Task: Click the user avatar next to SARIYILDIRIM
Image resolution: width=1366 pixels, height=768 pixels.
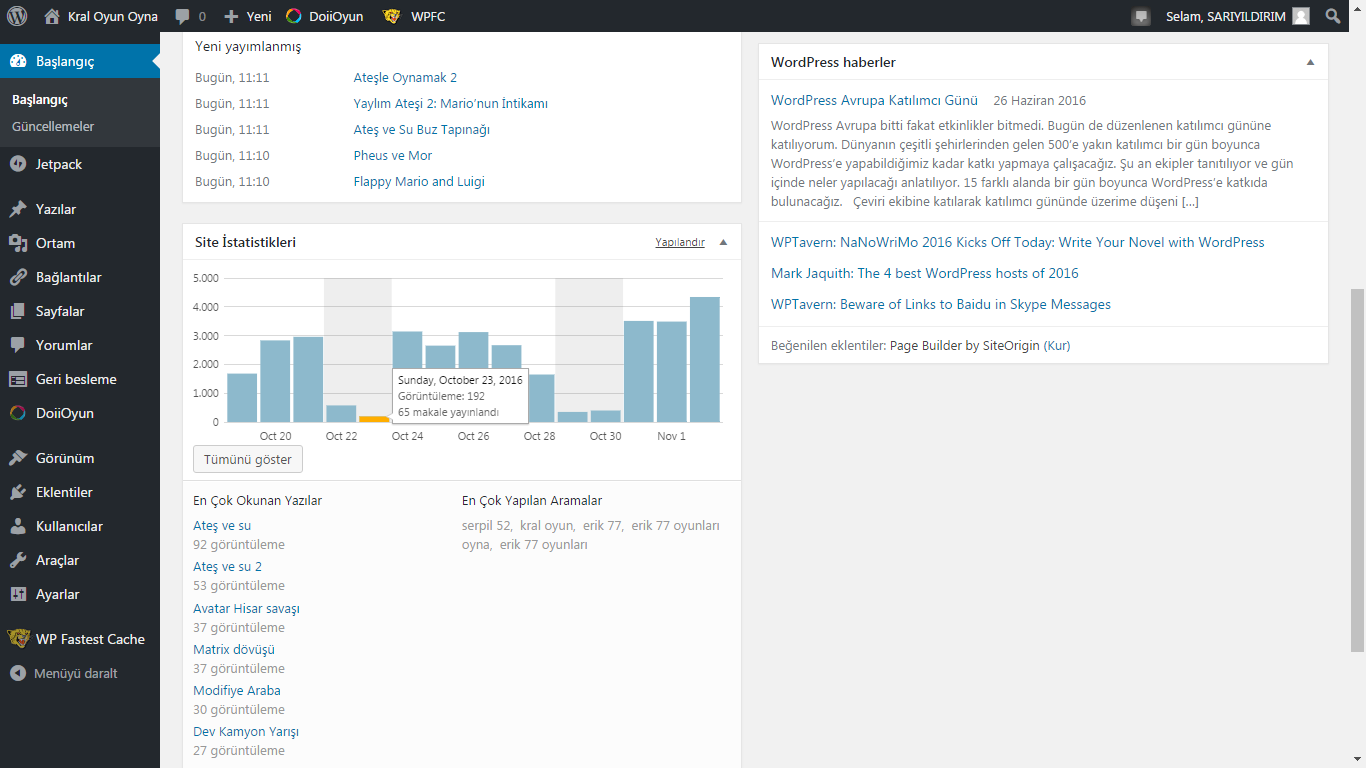Action: (x=1300, y=16)
